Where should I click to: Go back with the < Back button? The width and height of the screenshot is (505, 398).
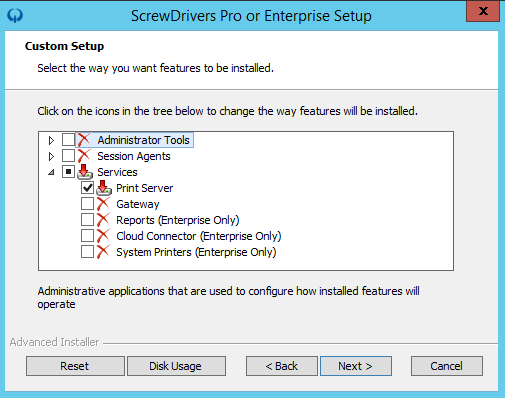point(282,366)
